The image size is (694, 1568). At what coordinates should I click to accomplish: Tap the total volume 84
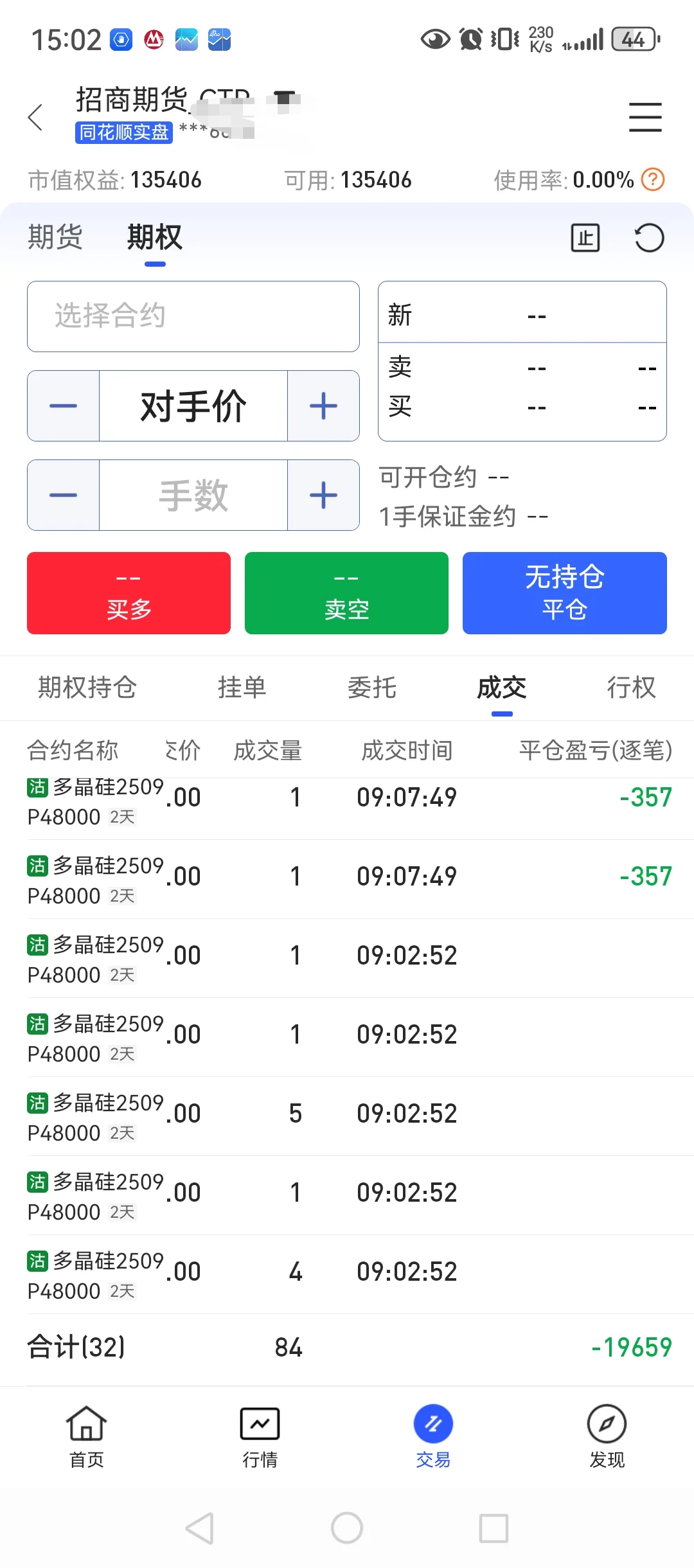click(289, 1347)
